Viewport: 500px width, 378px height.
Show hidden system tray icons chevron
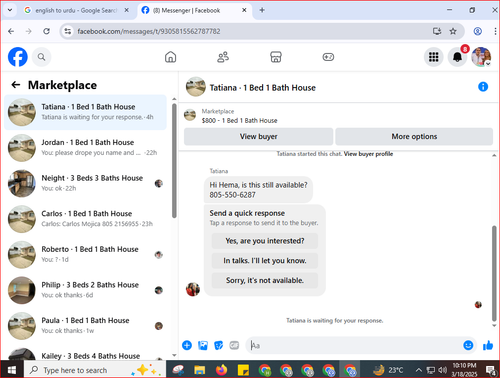click(419, 370)
